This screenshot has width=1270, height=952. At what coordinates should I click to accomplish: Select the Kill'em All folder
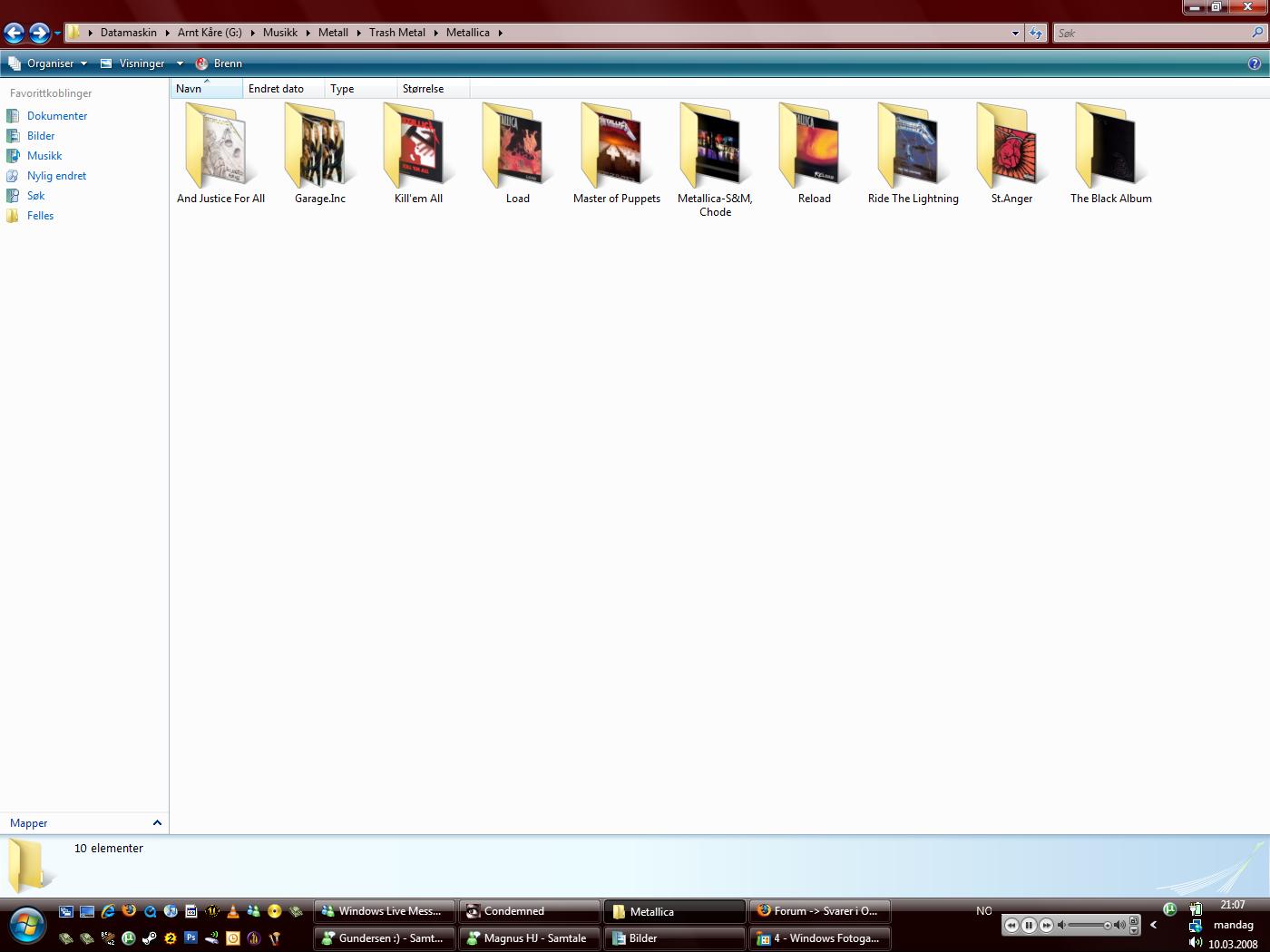click(418, 152)
